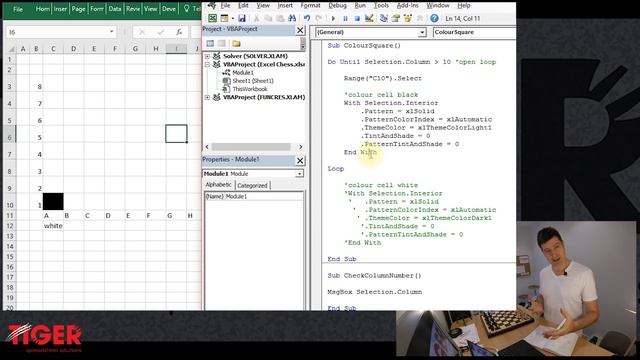Click Project pane scroll right arrow
The width and height of the screenshot is (640, 360).
[301, 147]
